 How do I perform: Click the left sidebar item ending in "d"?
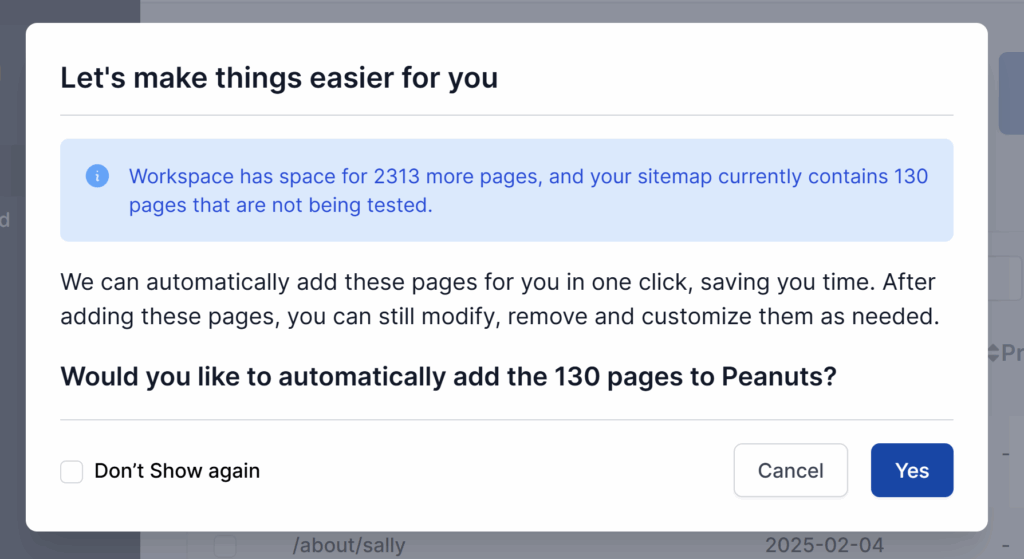[6, 220]
